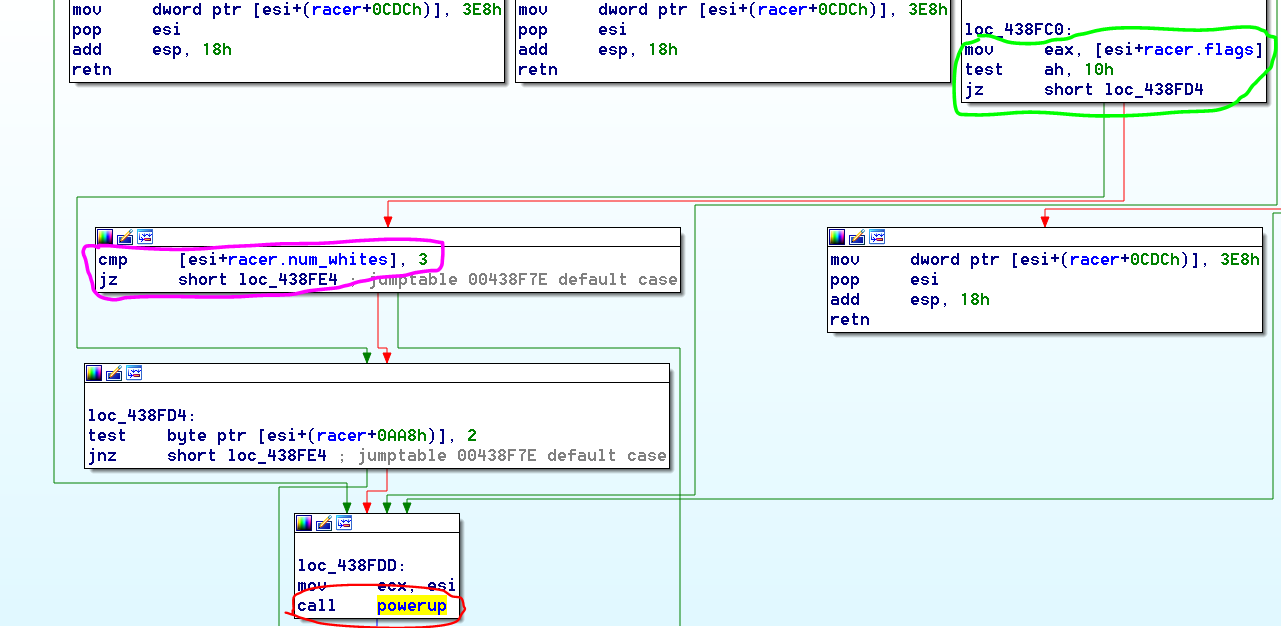Viewport: 1281px width, 628px height.
Task: Click jumptable default case comment on jnz line
Action: [512, 456]
